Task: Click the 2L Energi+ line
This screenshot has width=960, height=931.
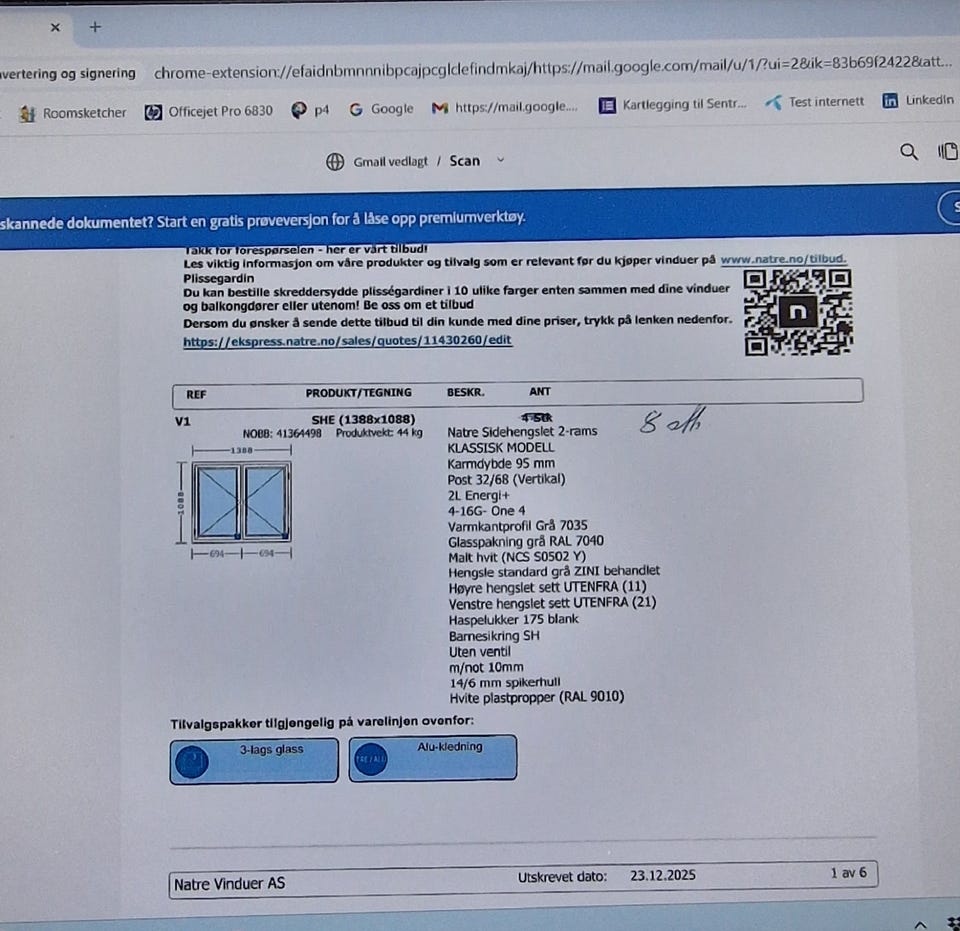Action: pyautogui.click(x=478, y=495)
